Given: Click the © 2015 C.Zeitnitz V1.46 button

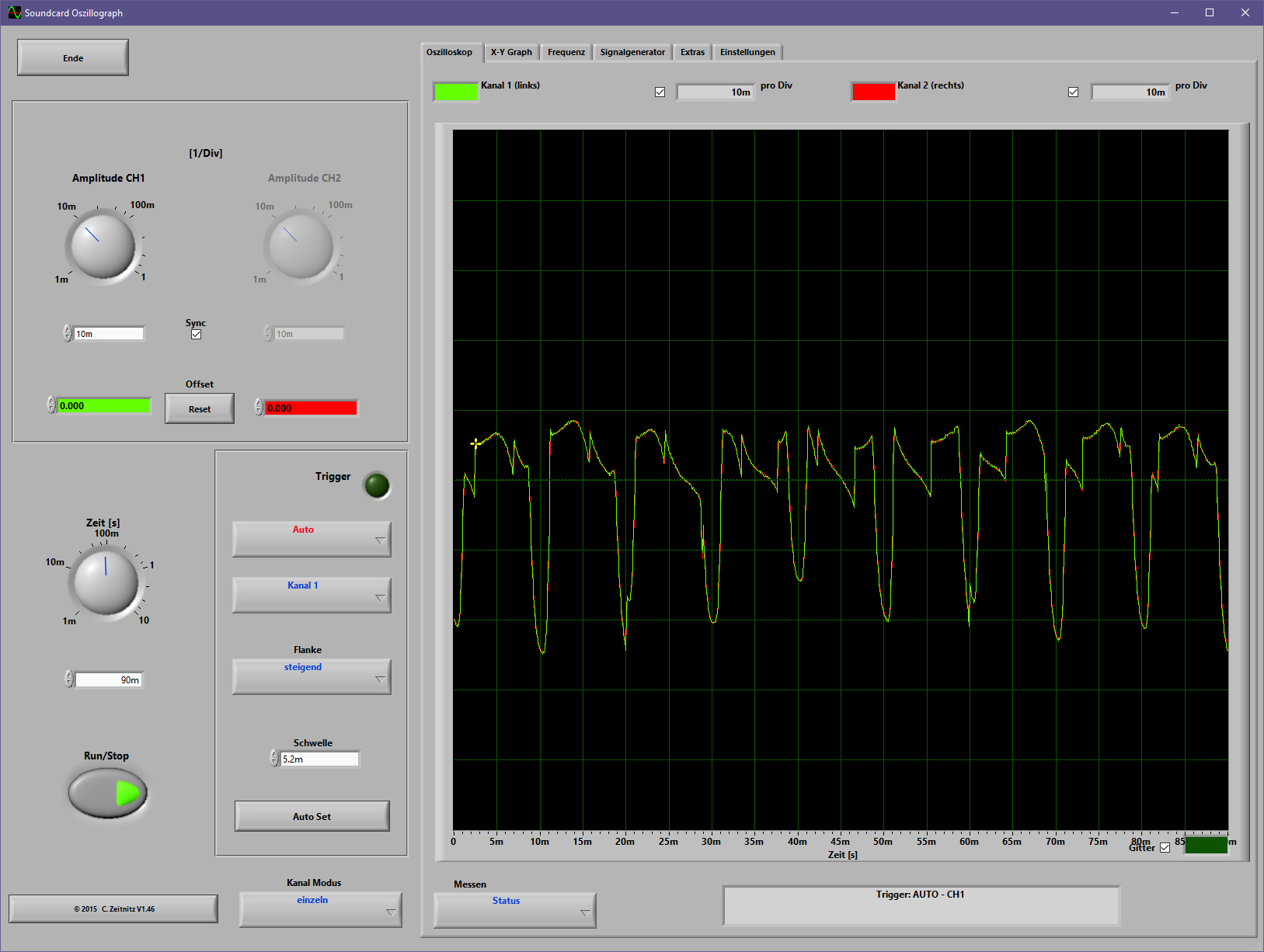Looking at the screenshot, I should point(113,909).
